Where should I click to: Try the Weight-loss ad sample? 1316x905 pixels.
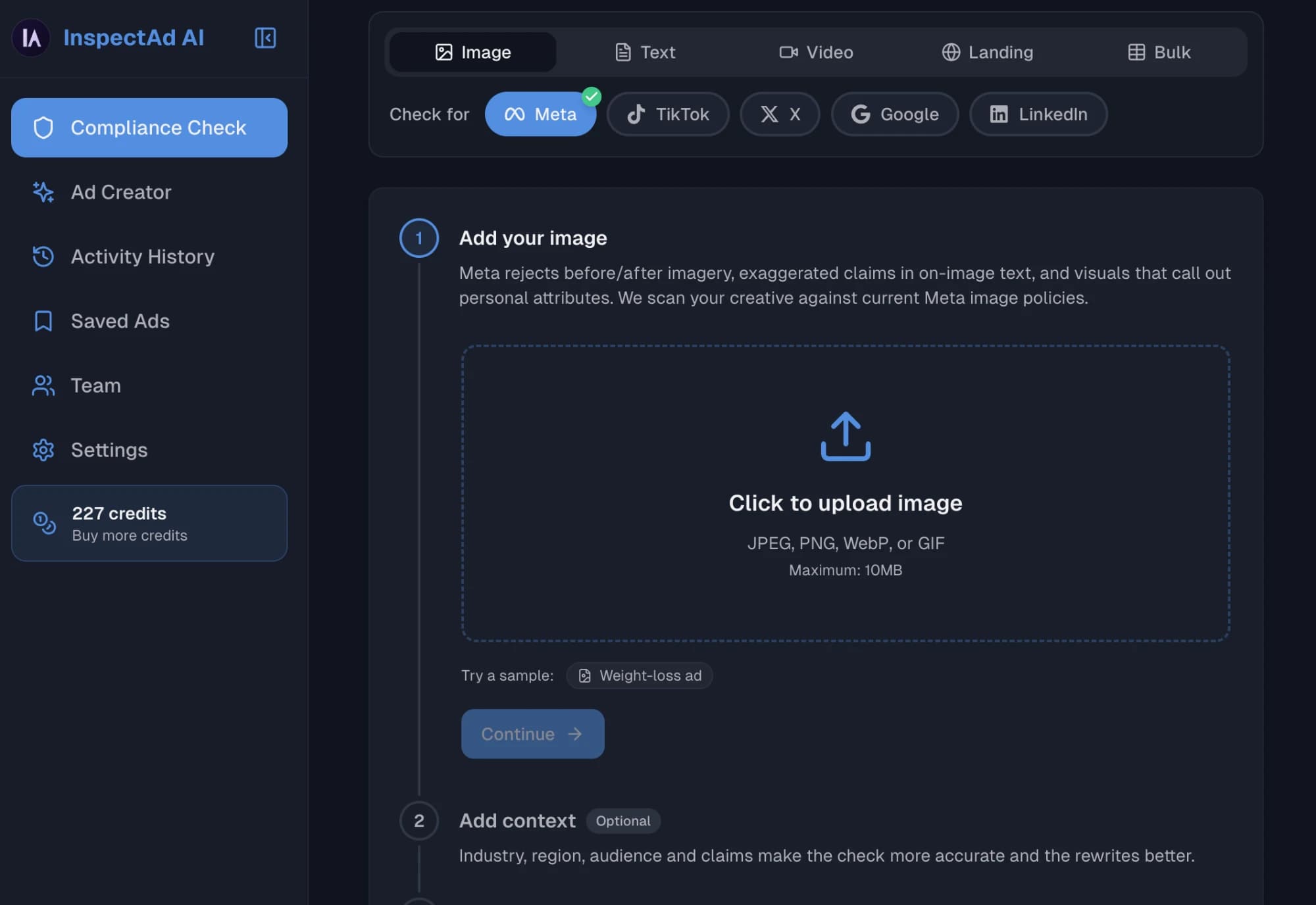pyautogui.click(x=640, y=675)
